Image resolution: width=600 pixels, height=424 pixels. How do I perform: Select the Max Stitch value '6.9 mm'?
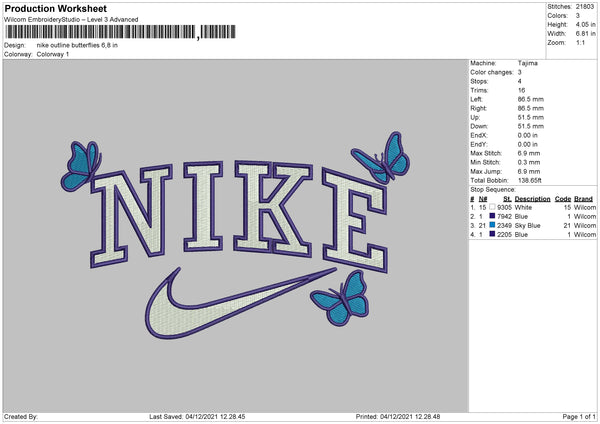point(529,153)
